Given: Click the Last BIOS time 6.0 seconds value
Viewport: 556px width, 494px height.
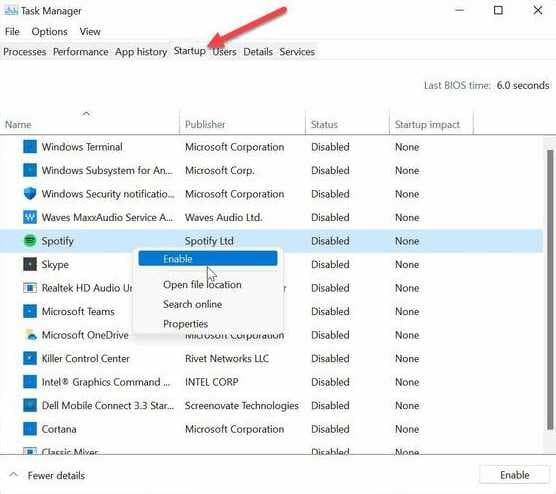Looking at the screenshot, I should [523, 85].
